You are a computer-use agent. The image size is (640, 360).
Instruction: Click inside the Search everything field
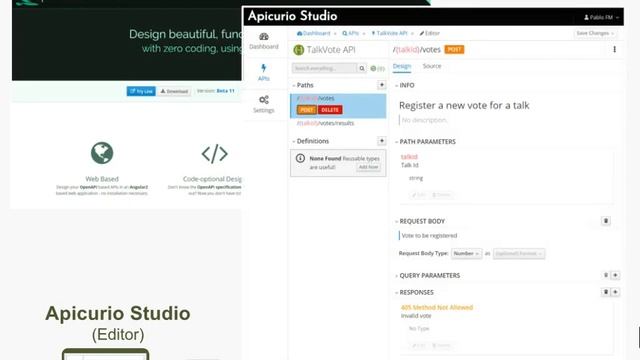(x=324, y=68)
